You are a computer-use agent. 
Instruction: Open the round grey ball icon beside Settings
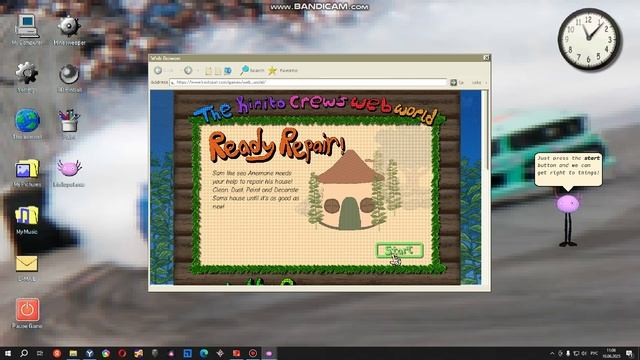click(x=69, y=78)
